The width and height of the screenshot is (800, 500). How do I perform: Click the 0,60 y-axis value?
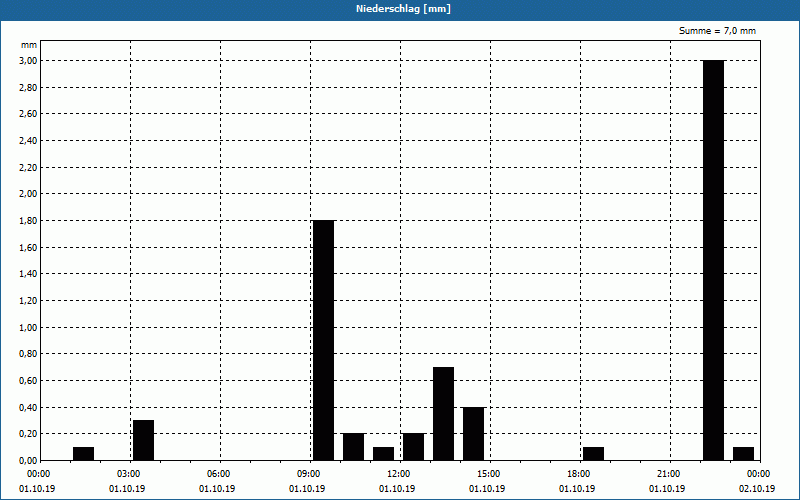click(x=28, y=381)
